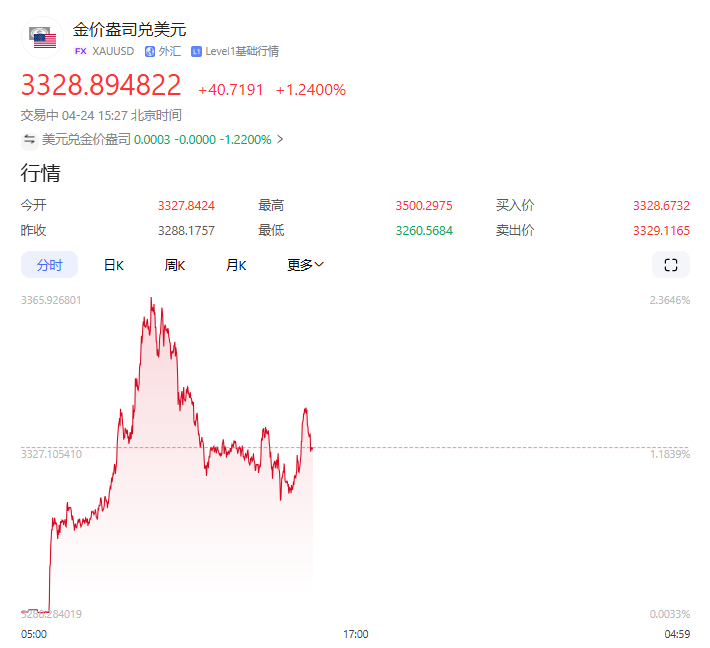
Task: Click the 今开 value 3327.8424
Action: click(186, 206)
